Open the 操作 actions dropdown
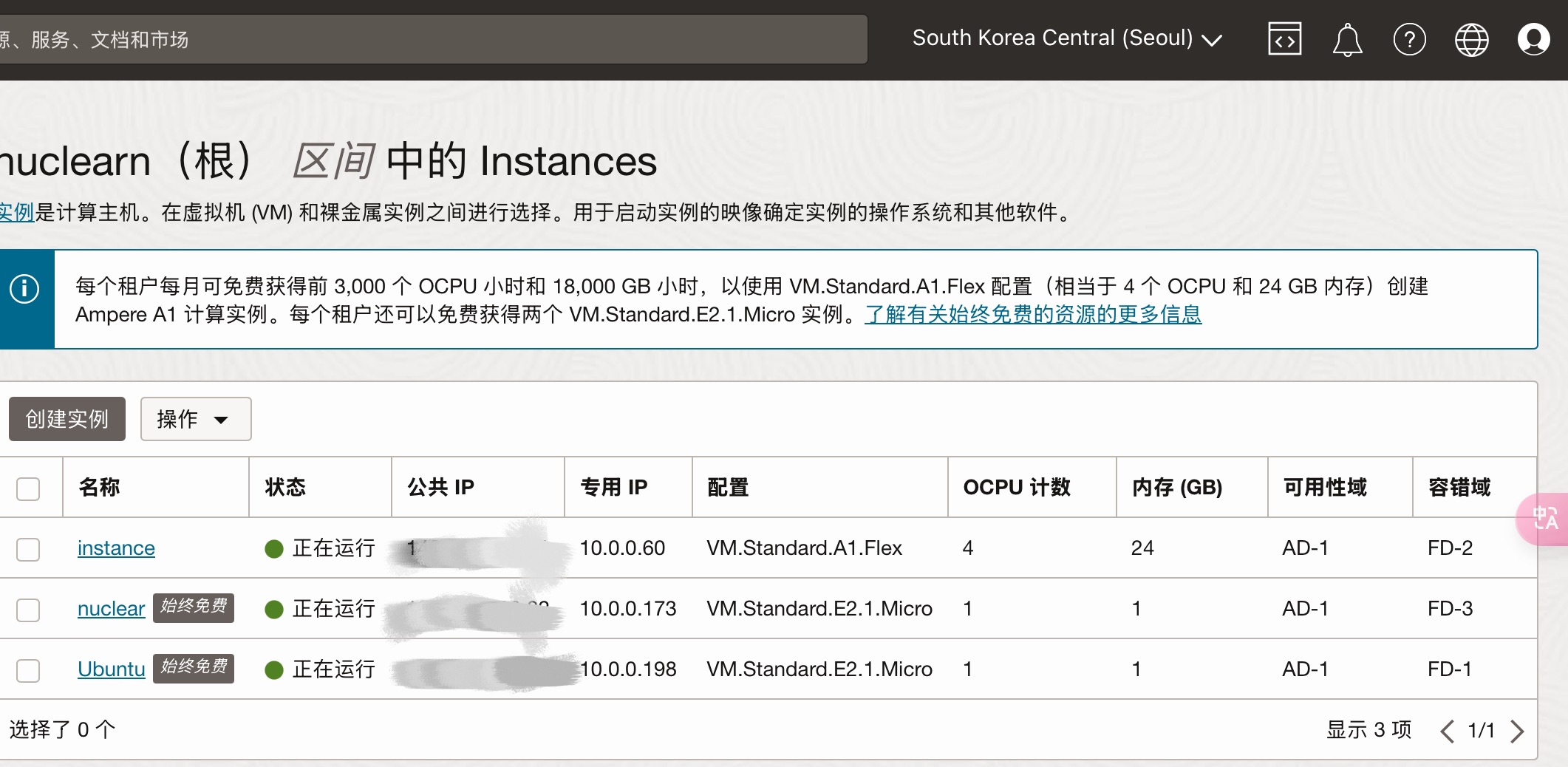 click(196, 419)
